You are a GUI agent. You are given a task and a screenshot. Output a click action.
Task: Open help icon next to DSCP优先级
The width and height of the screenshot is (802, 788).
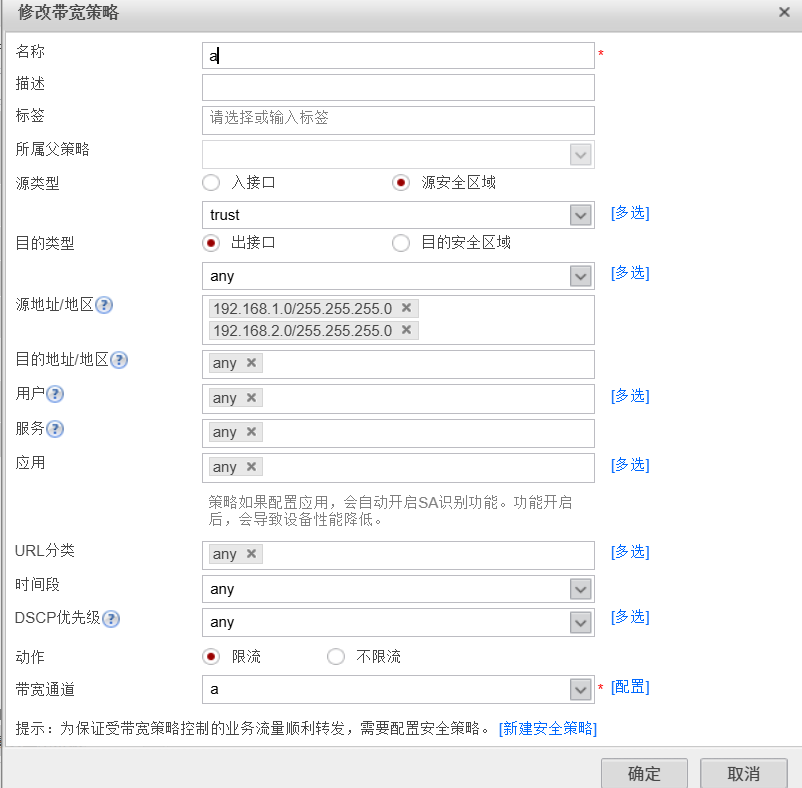111,619
